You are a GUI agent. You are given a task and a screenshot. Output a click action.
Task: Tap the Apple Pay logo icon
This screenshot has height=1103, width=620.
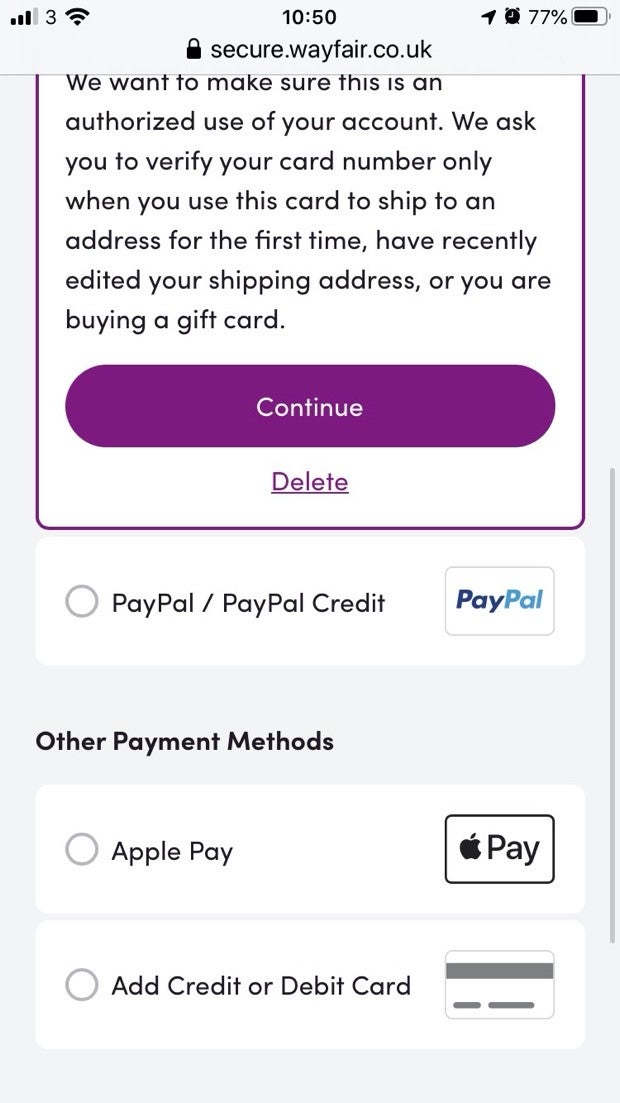click(x=499, y=849)
